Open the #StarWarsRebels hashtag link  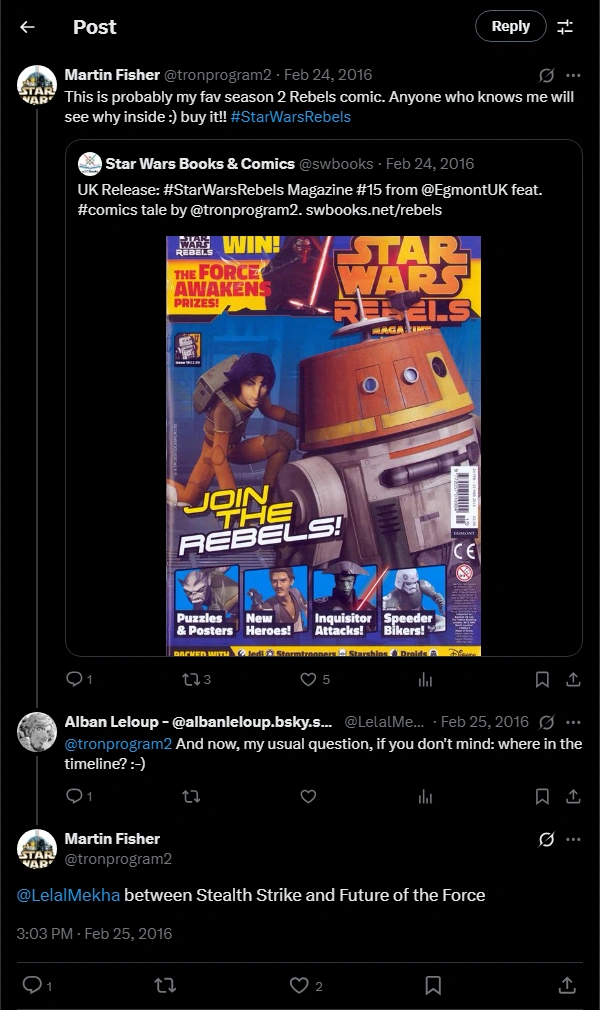click(290, 117)
